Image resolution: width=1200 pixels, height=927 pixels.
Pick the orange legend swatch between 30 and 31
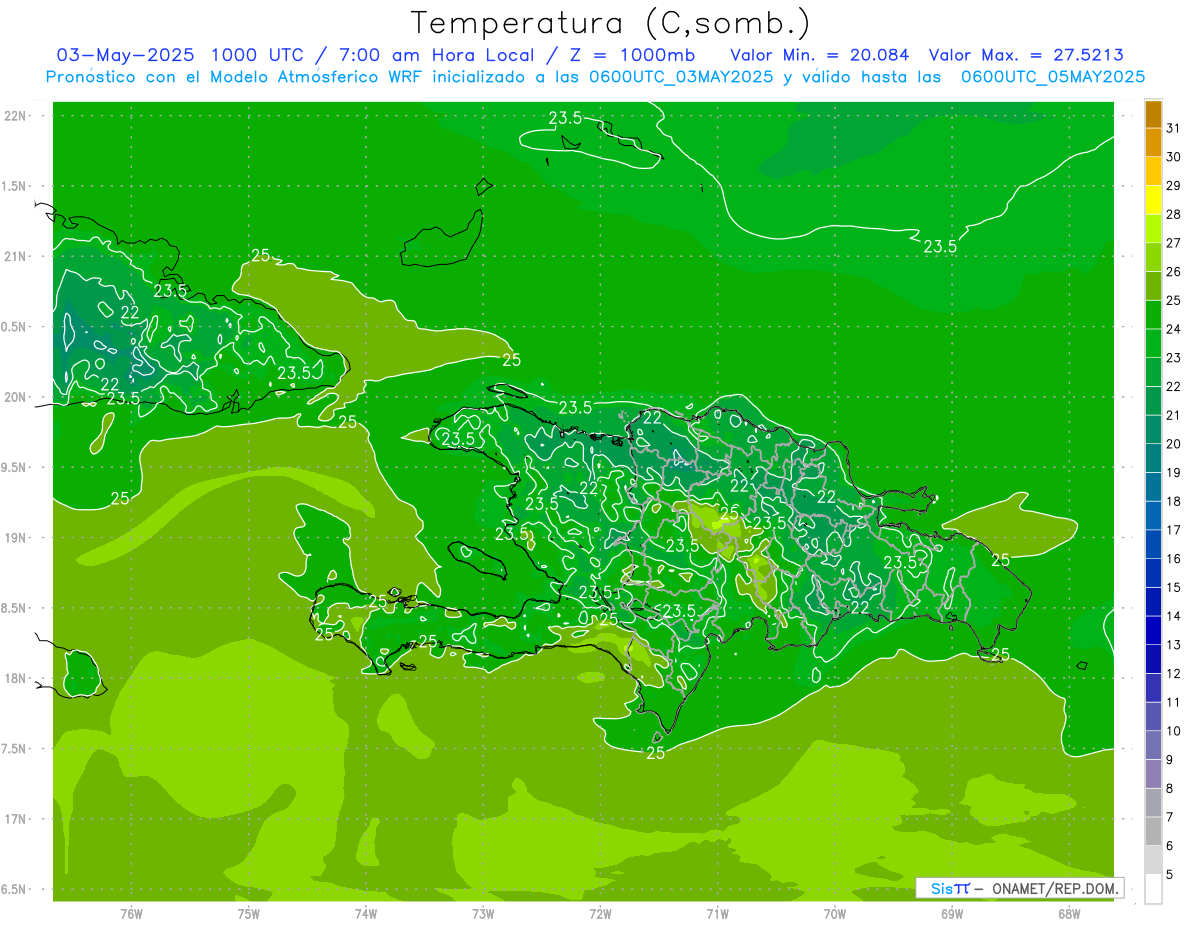tap(1153, 142)
